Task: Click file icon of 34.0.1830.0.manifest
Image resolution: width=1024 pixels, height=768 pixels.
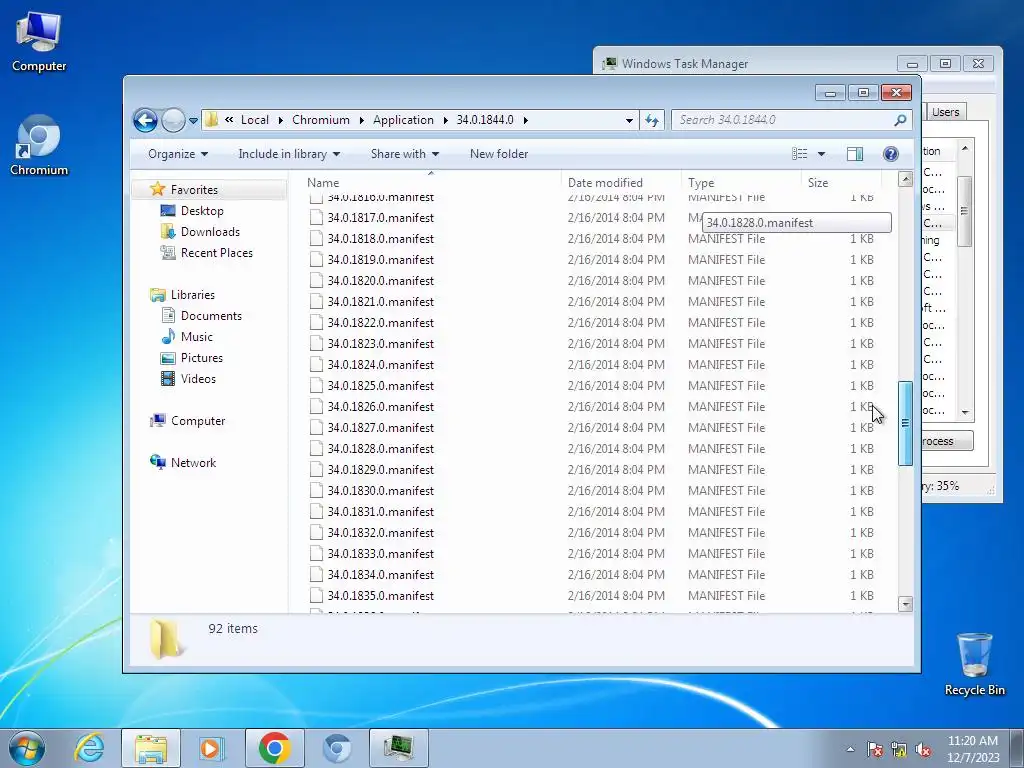Action: [316, 491]
